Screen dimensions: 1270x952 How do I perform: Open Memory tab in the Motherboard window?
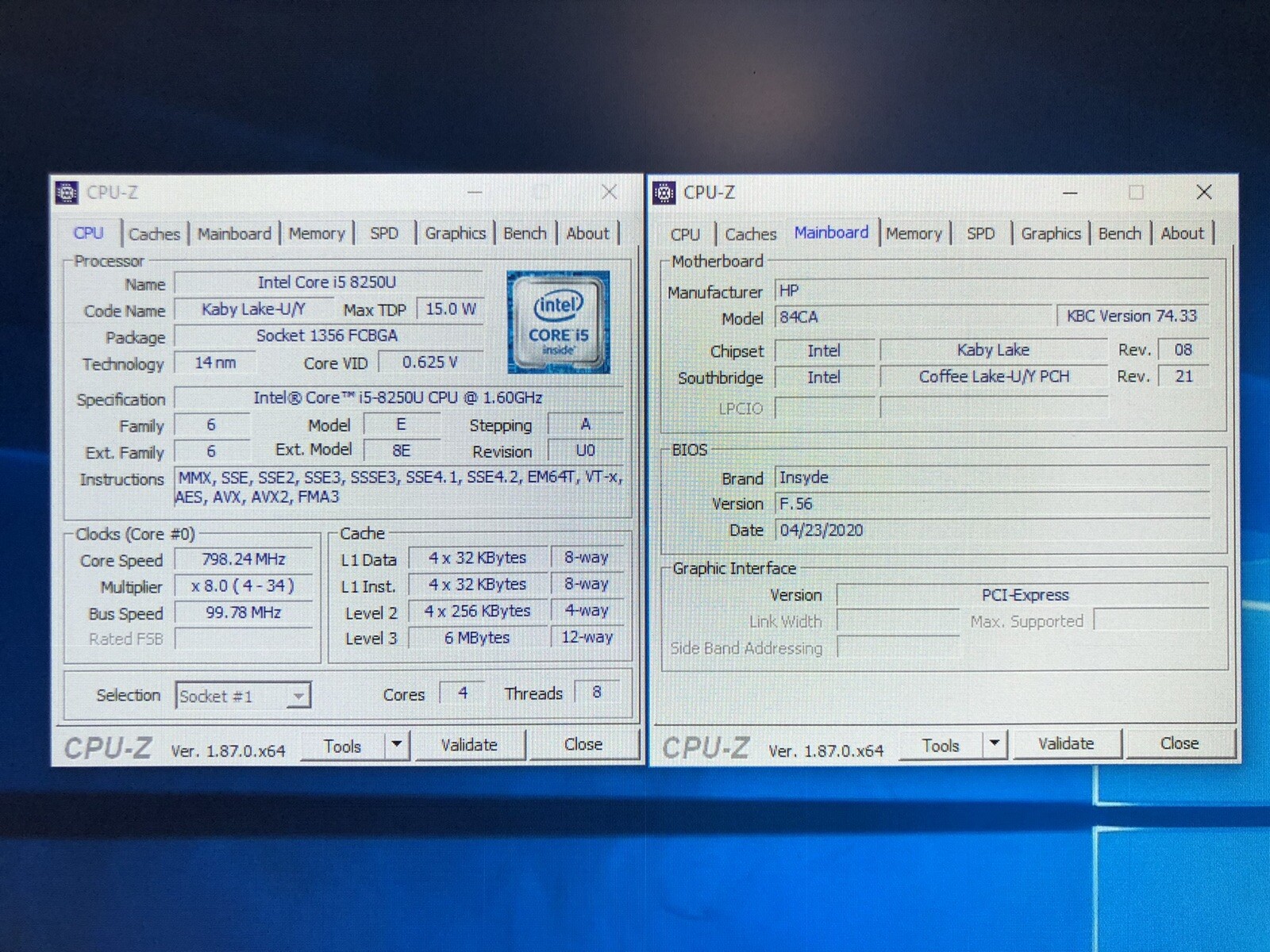coord(914,234)
